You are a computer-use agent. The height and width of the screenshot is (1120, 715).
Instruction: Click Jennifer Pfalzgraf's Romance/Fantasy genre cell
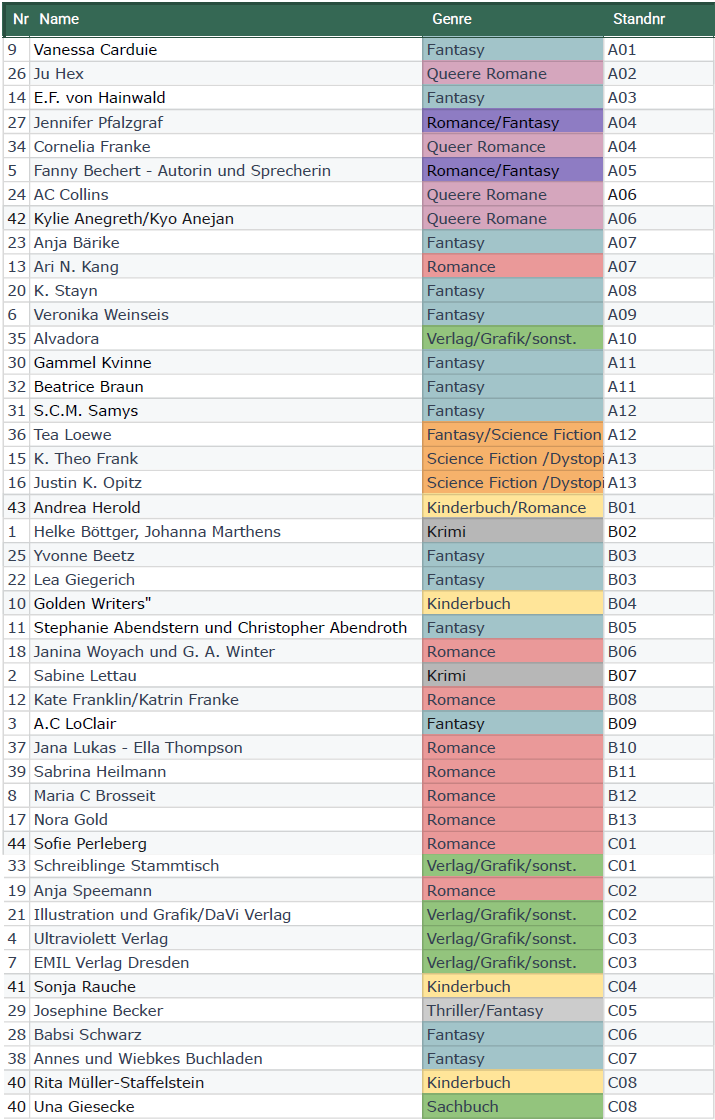(x=513, y=122)
